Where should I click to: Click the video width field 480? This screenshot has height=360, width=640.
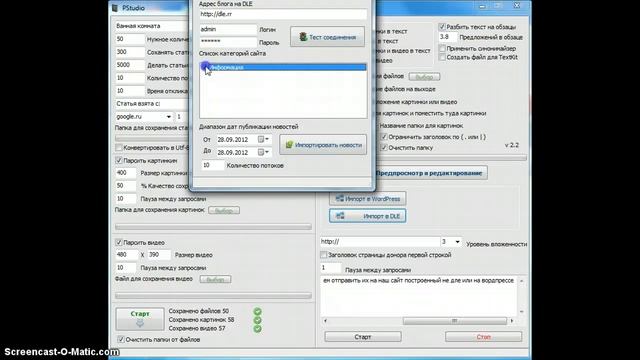[x=126, y=255]
